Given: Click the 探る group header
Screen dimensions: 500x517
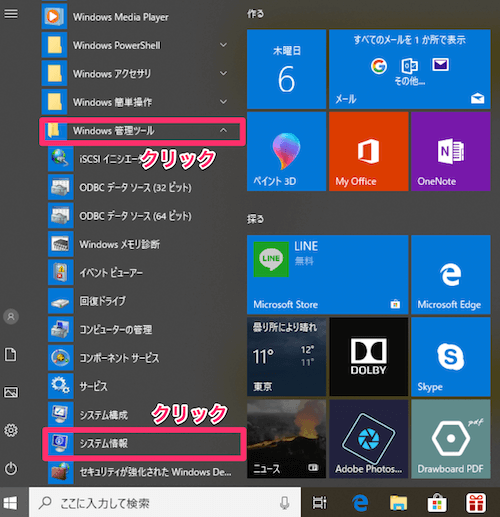Looking at the screenshot, I should point(255,219).
